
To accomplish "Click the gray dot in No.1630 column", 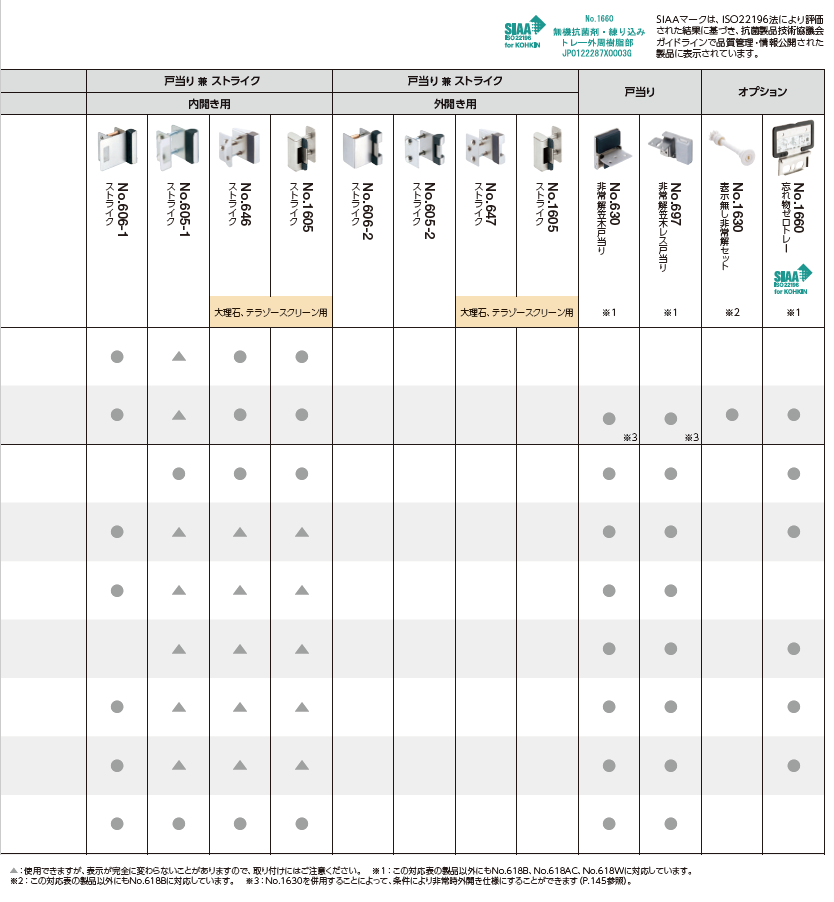I will (x=732, y=415).
